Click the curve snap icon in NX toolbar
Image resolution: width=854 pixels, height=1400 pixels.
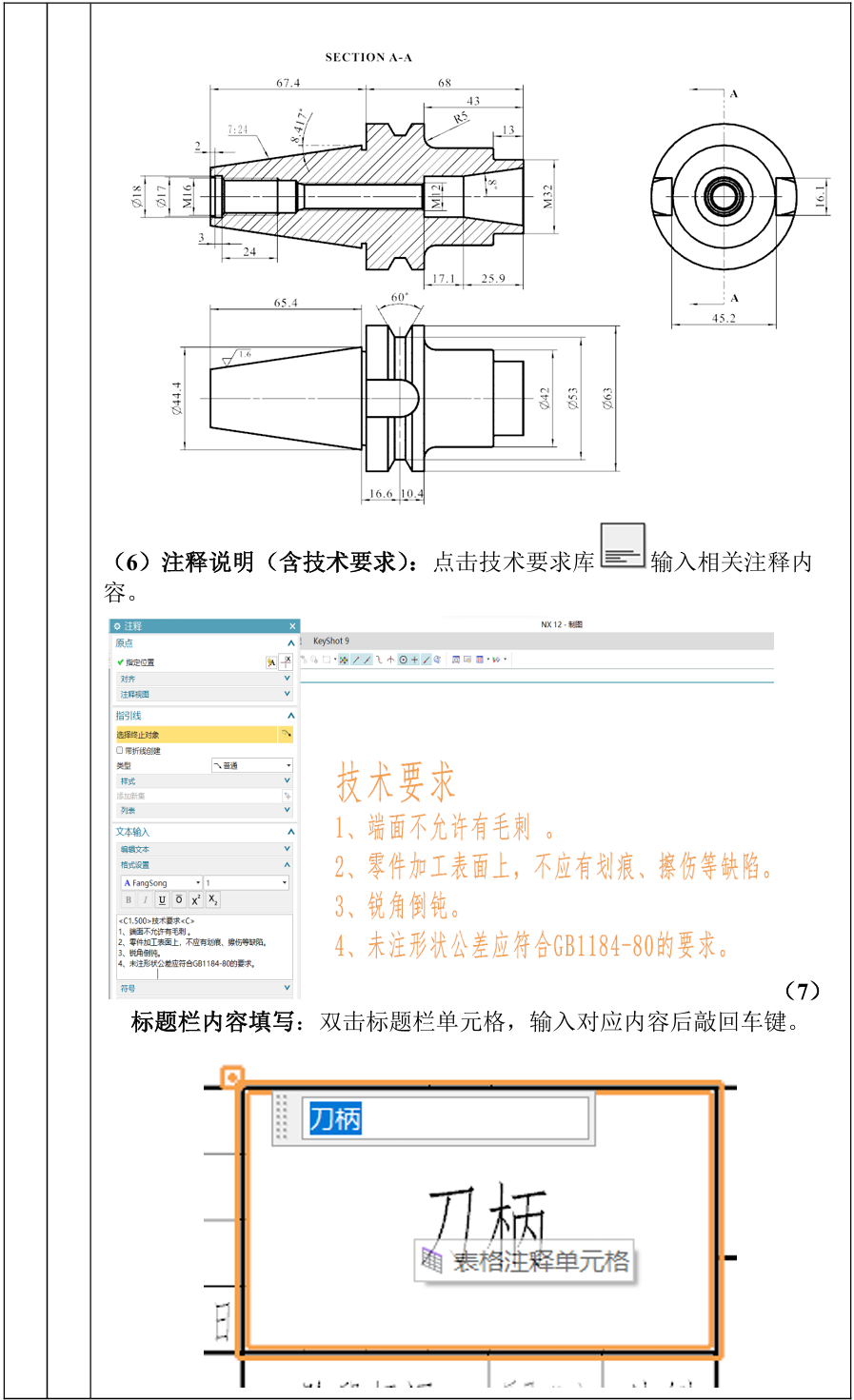[379, 660]
